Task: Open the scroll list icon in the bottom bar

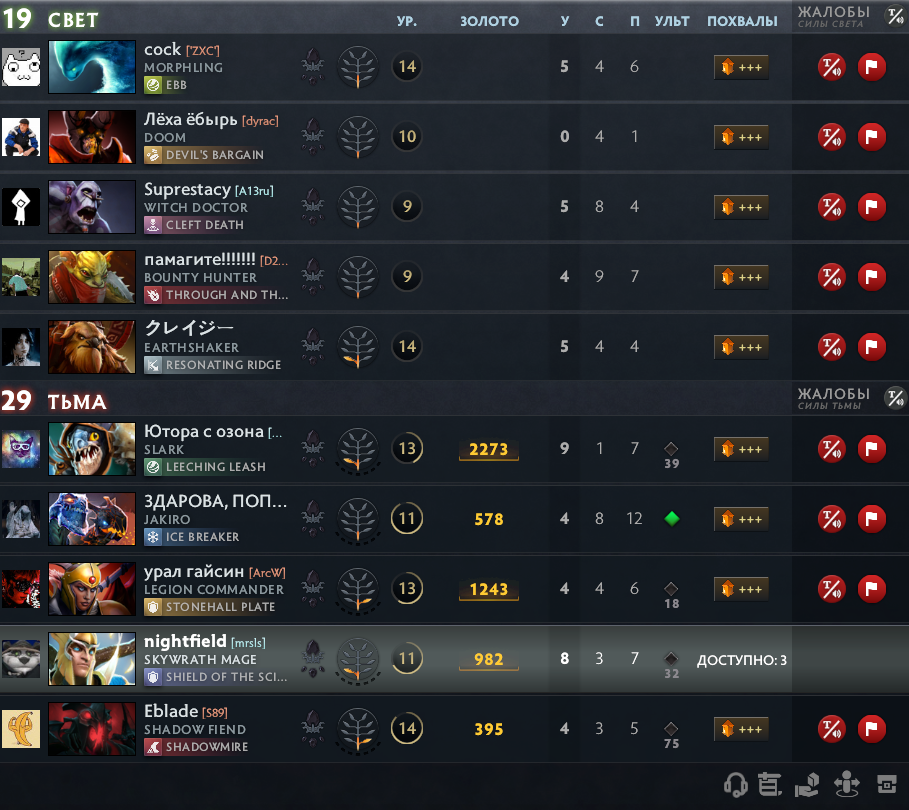Action: pos(770,785)
